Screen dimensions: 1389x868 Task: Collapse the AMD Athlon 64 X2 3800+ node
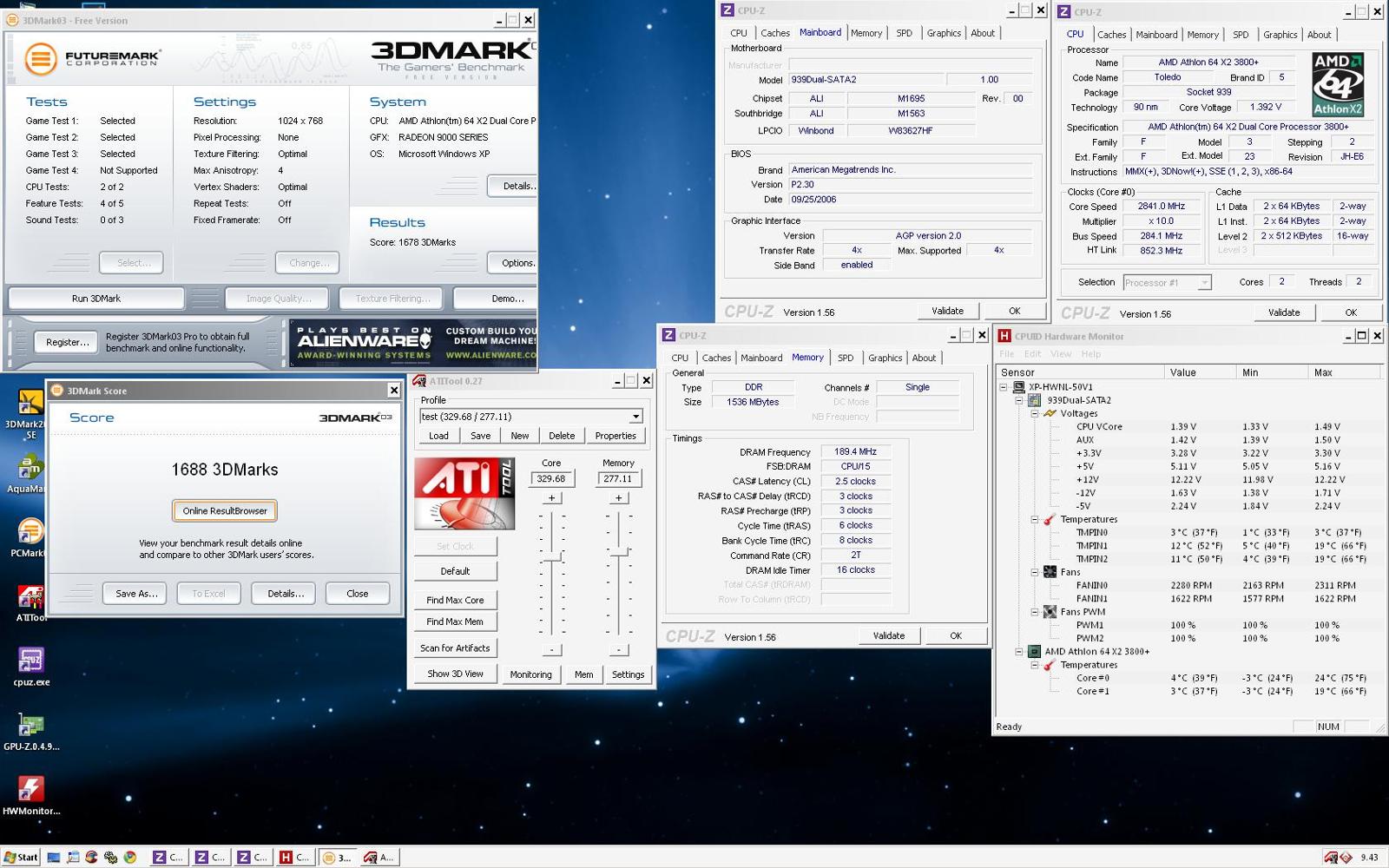pos(1019,651)
